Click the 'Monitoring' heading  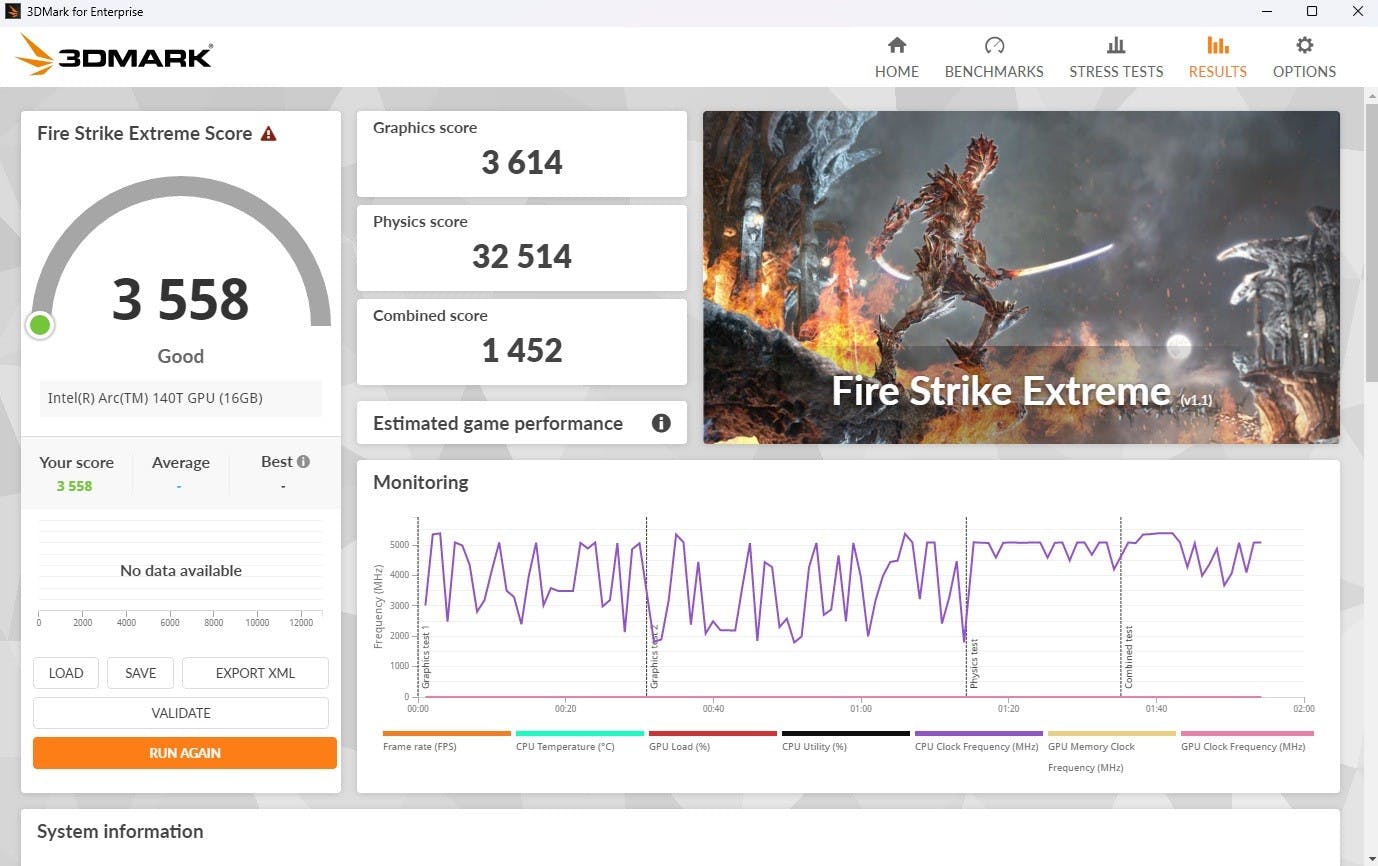point(420,482)
